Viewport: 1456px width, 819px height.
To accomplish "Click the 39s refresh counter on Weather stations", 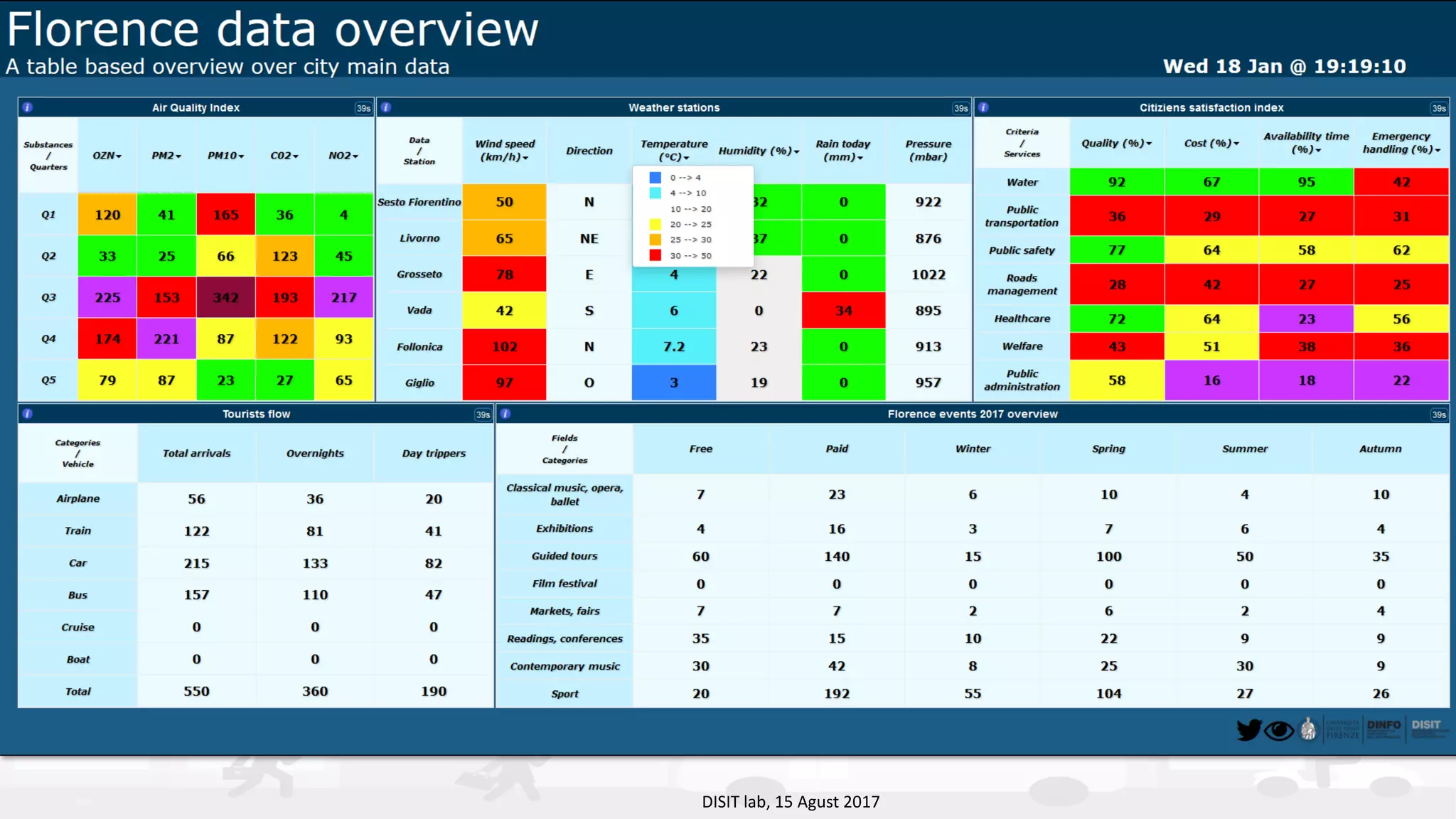I will (x=961, y=108).
